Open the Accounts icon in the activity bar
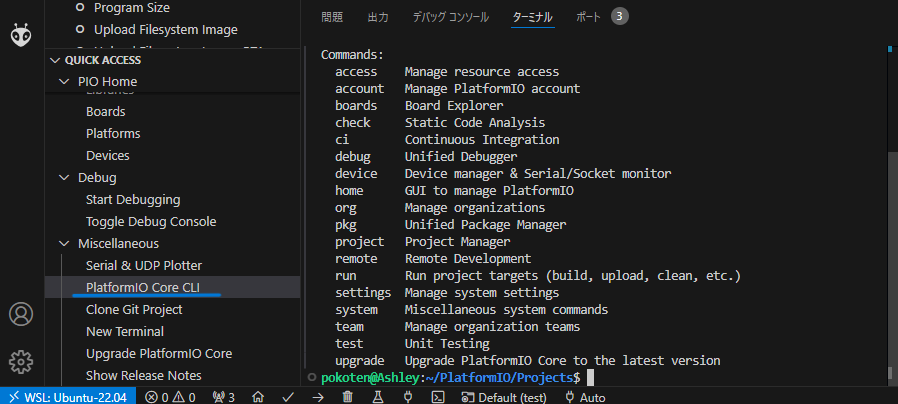898x404 pixels. pos(21,314)
